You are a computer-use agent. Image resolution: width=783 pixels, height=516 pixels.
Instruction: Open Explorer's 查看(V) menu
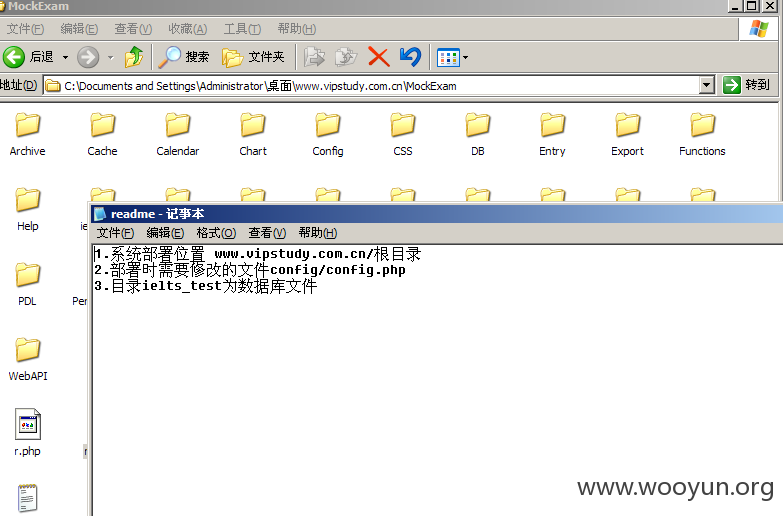(133, 29)
